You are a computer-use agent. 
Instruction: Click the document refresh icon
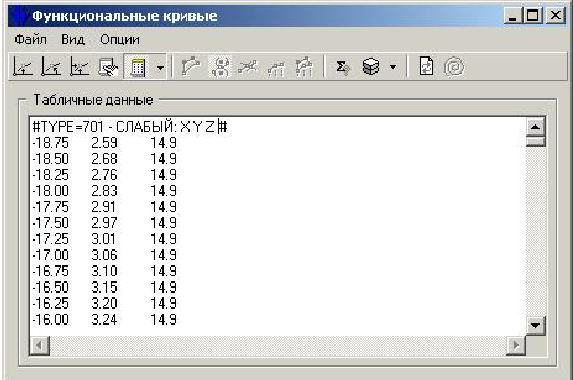[x=426, y=67]
